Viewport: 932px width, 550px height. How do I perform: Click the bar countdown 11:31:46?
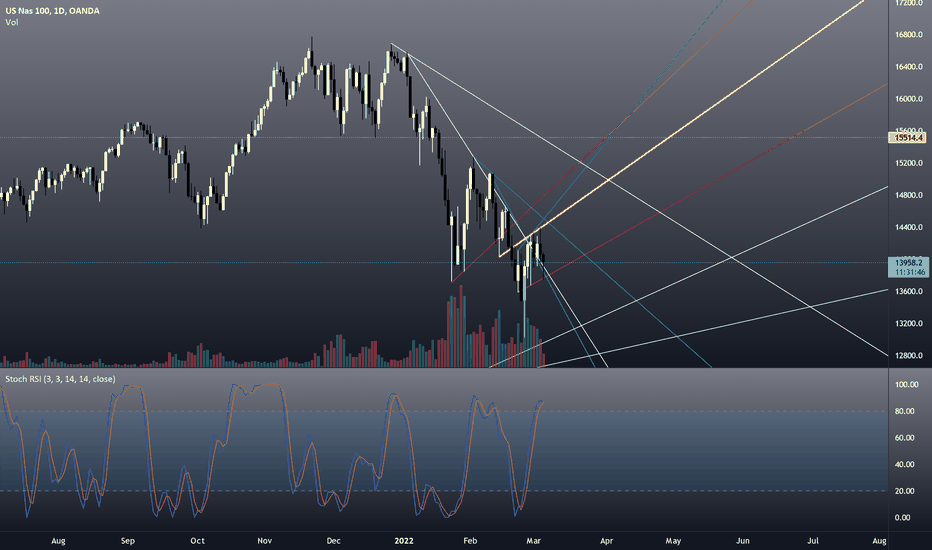tap(908, 272)
